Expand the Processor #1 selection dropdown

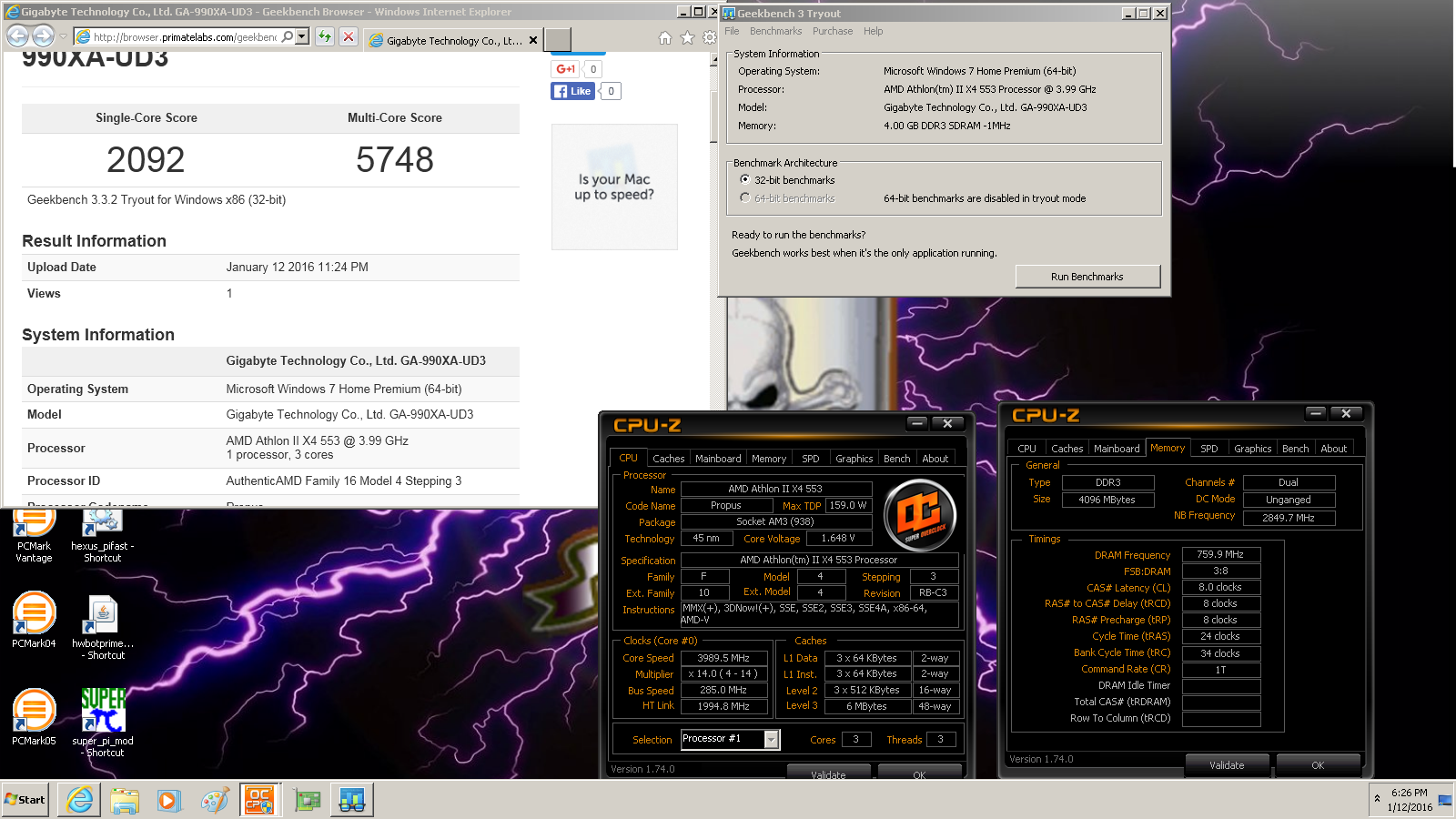click(x=772, y=740)
